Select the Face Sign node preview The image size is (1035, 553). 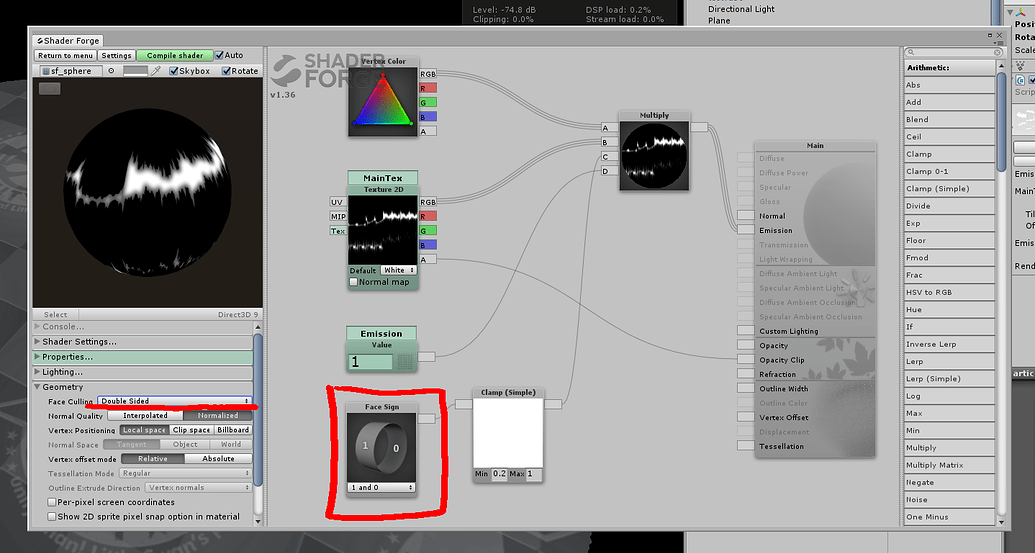pos(381,447)
